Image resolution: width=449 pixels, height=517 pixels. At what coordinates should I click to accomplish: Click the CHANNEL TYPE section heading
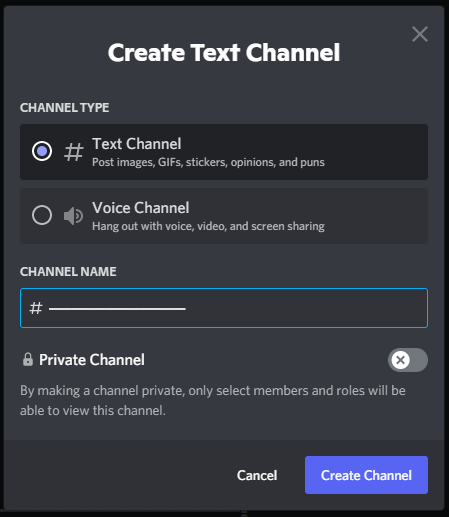[64, 108]
